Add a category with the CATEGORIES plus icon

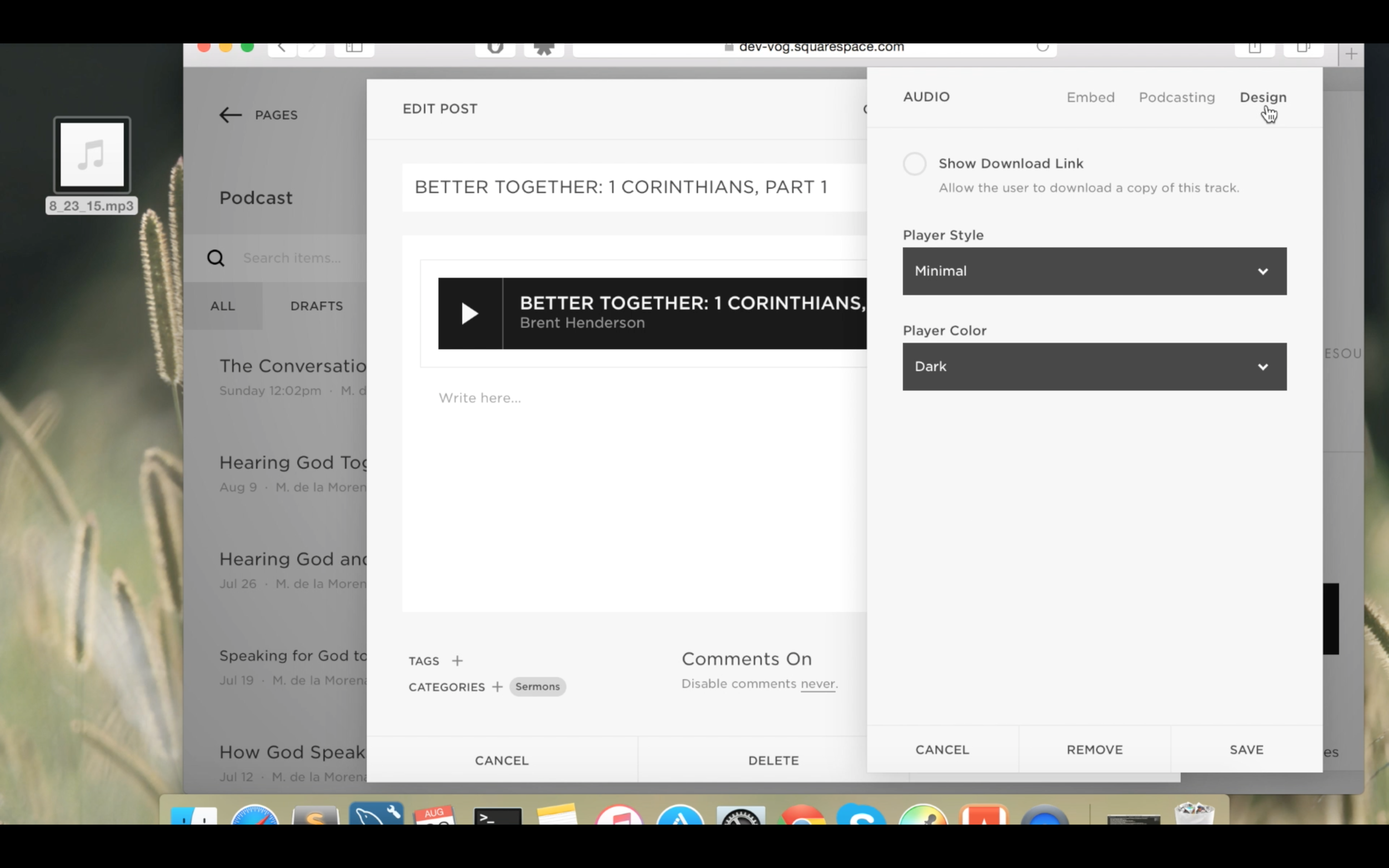pos(497,686)
